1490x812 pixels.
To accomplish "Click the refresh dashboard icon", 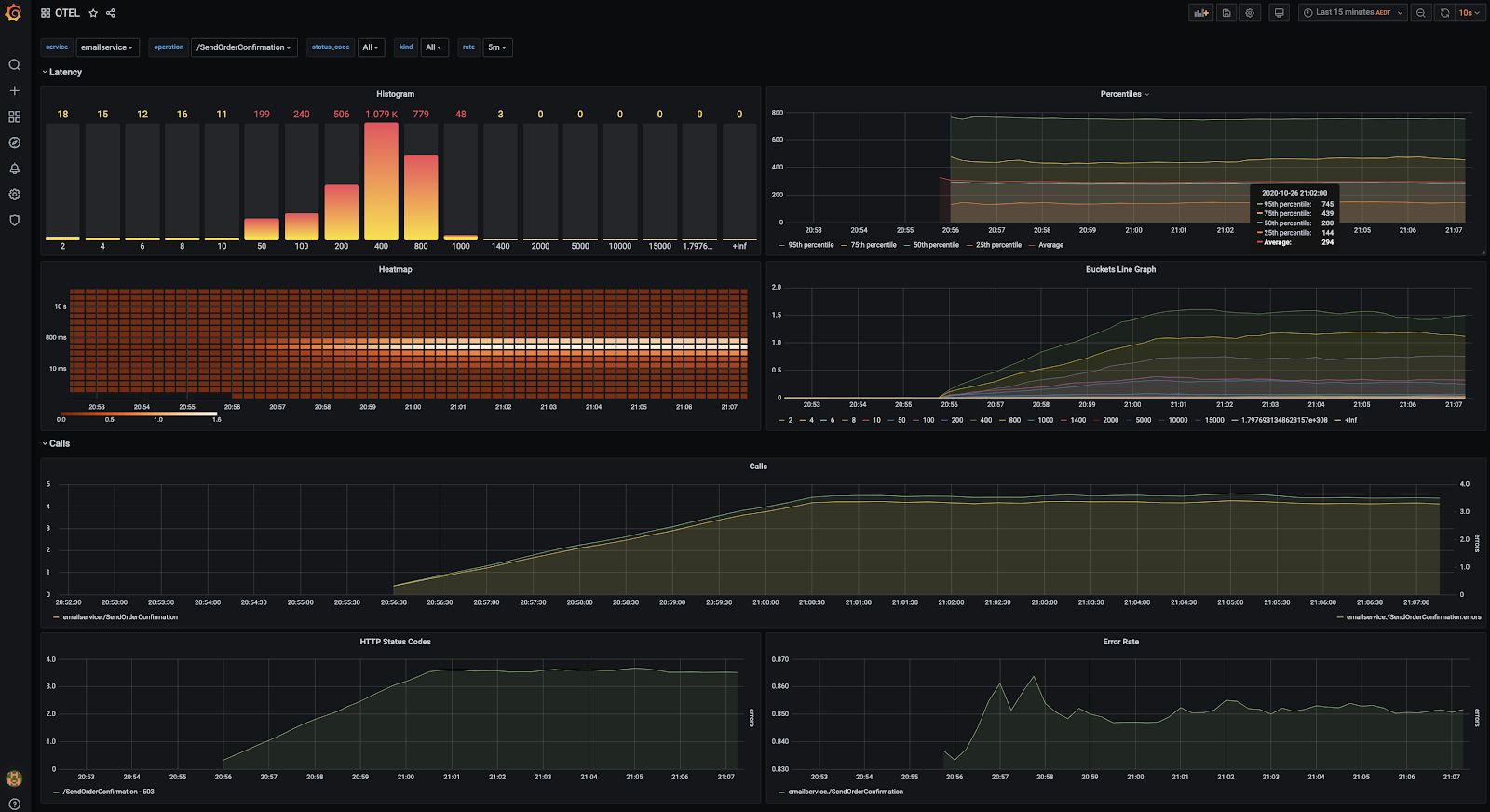I will (x=1444, y=13).
